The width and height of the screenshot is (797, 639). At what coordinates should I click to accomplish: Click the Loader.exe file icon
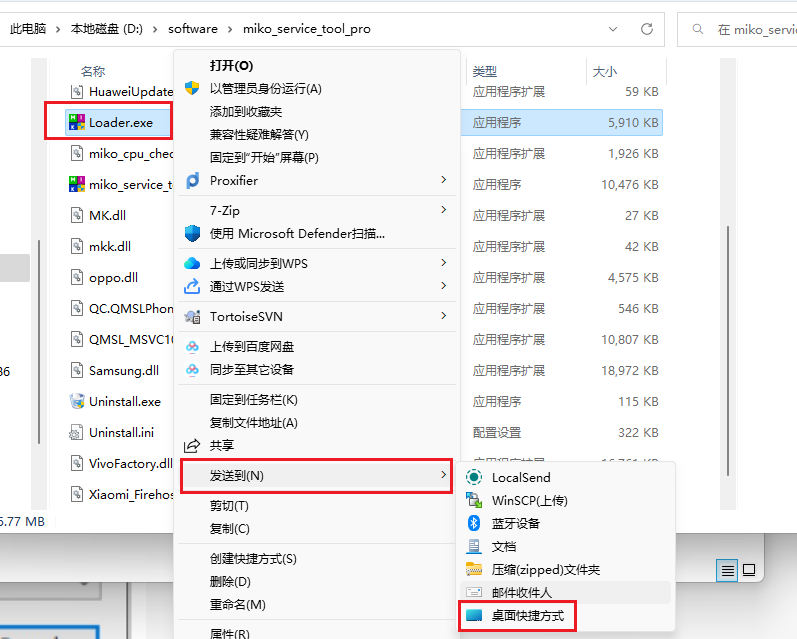pos(76,123)
